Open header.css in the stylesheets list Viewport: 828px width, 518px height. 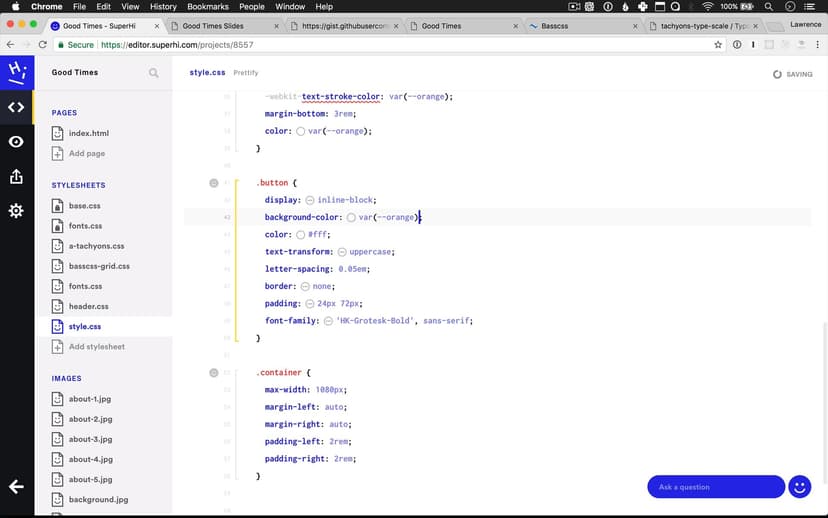tap(88, 306)
